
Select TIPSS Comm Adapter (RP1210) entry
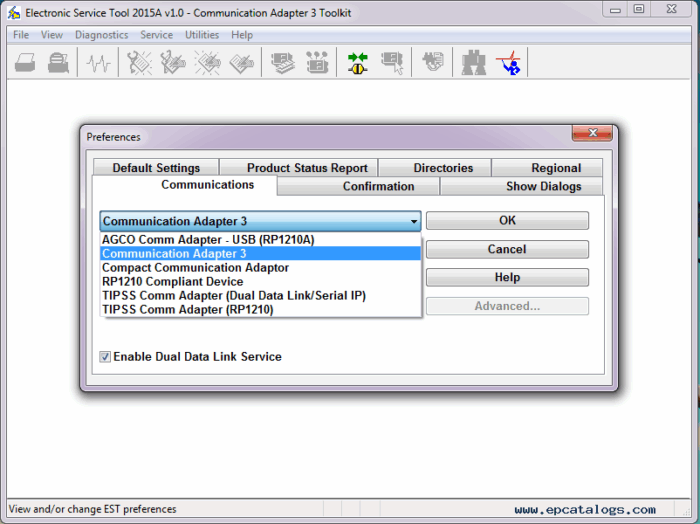point(260,309)
